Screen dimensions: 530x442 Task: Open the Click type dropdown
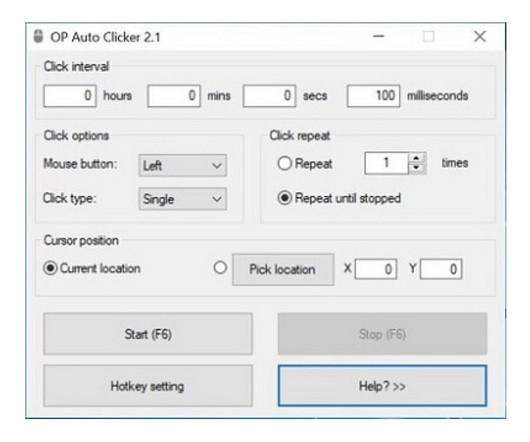coord(183,199)
